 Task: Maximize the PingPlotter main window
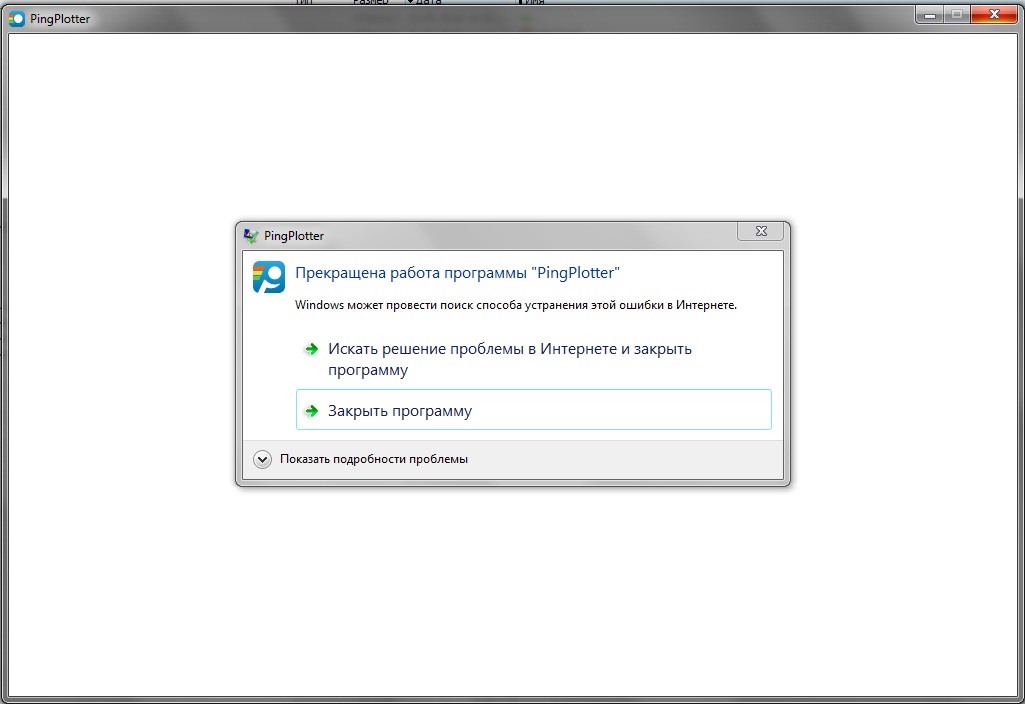pos(956,14)
